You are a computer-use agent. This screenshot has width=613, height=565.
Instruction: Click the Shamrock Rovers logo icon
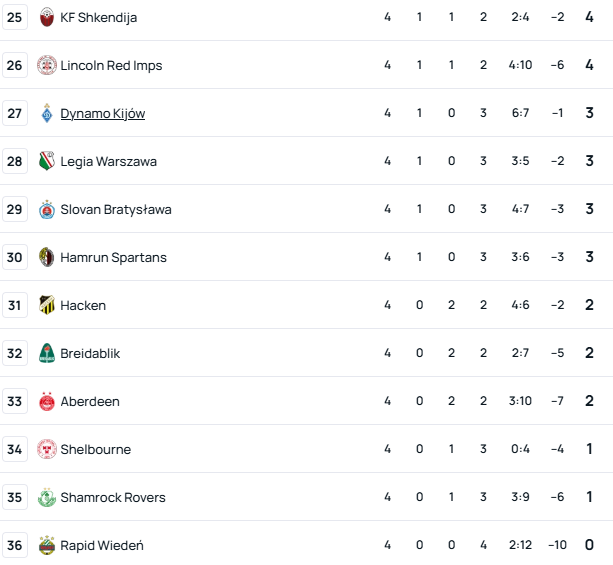tap(47, 497)
